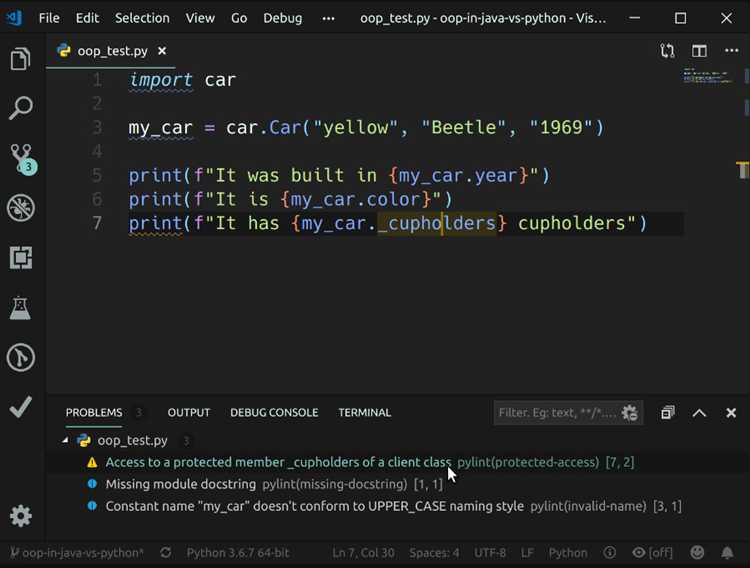This screenshot has width=750, height=568.
Task: Select the protected member _cupholders warning
Action: coord(397,462)
